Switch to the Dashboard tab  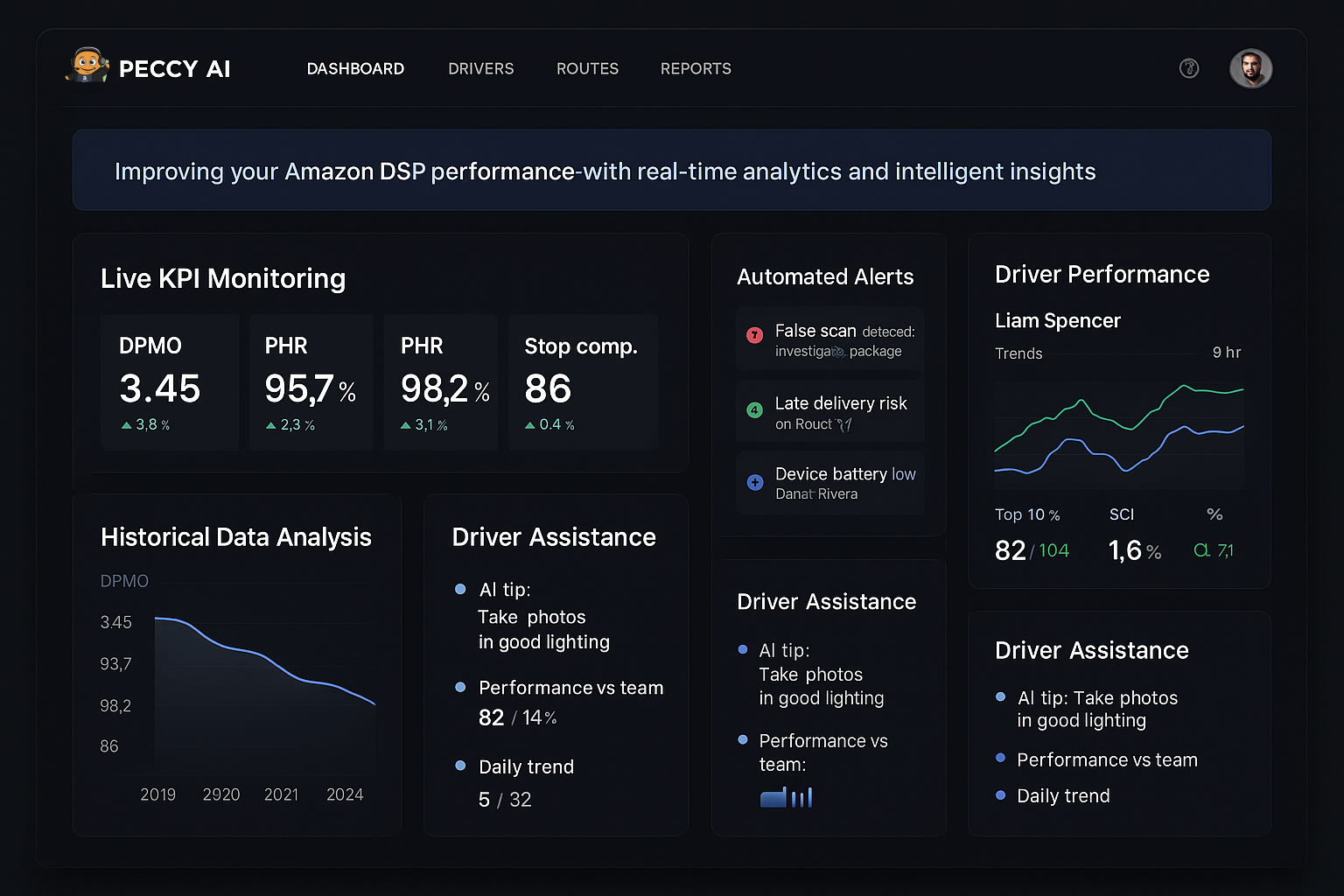[x=355, y=68]
